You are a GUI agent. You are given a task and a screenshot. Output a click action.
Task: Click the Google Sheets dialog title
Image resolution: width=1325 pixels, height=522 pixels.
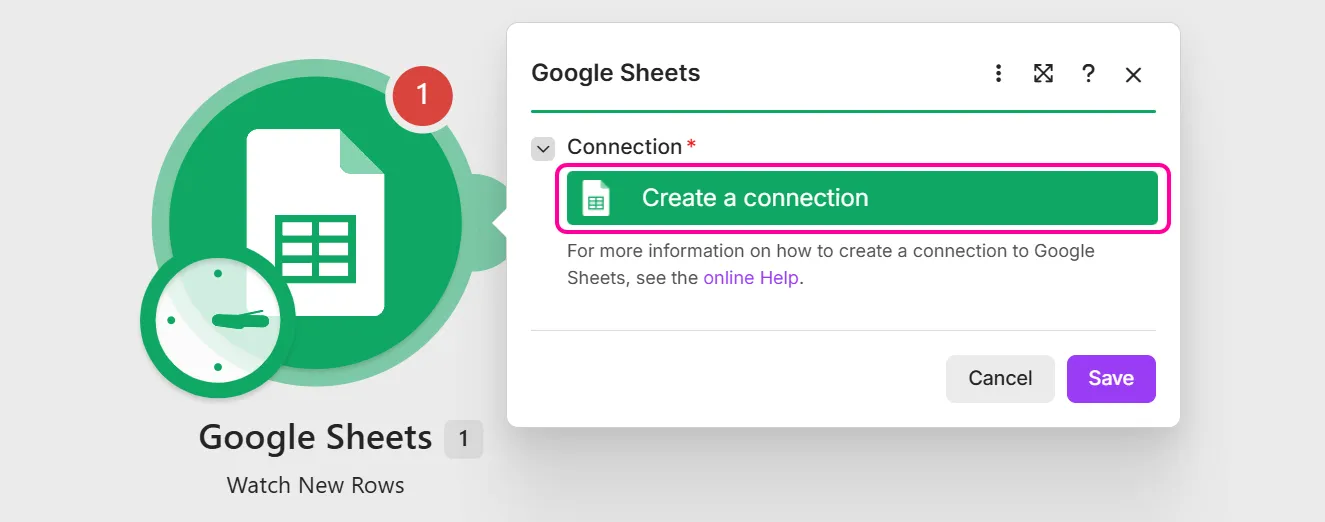616,73
